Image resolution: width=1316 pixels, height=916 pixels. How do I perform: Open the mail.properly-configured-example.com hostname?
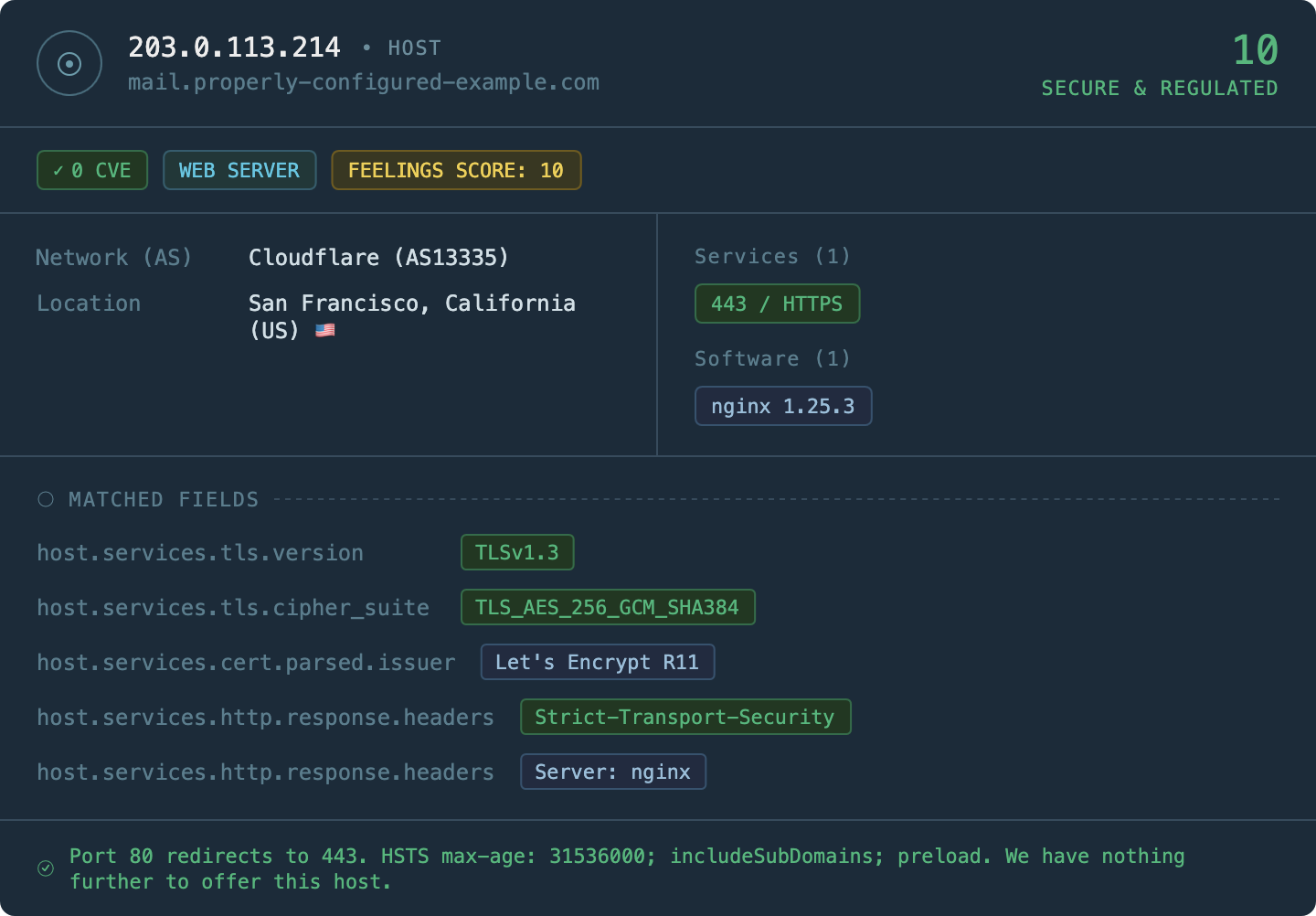[363, 82]
